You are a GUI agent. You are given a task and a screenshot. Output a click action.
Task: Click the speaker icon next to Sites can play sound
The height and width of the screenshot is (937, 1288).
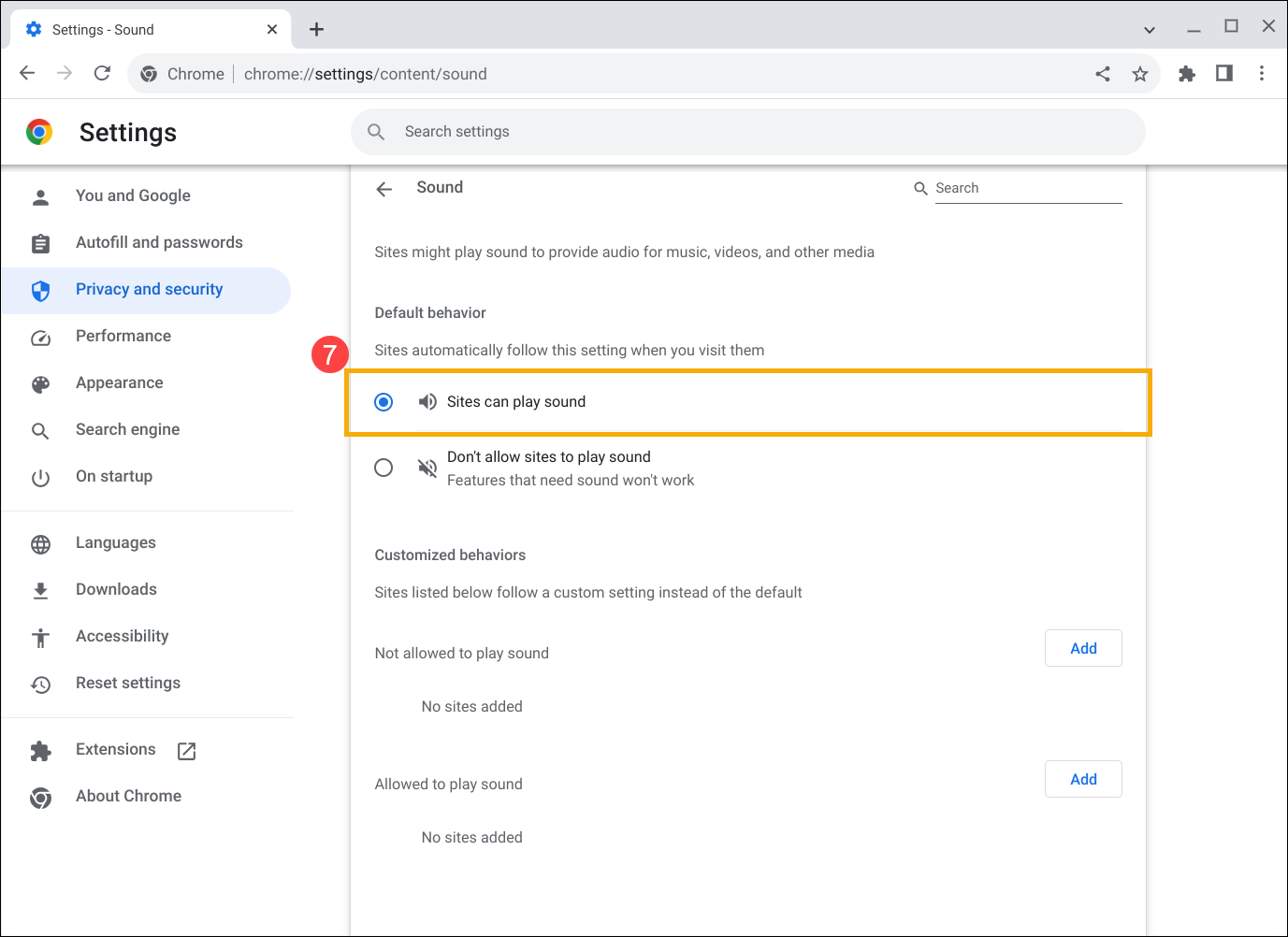427,402
